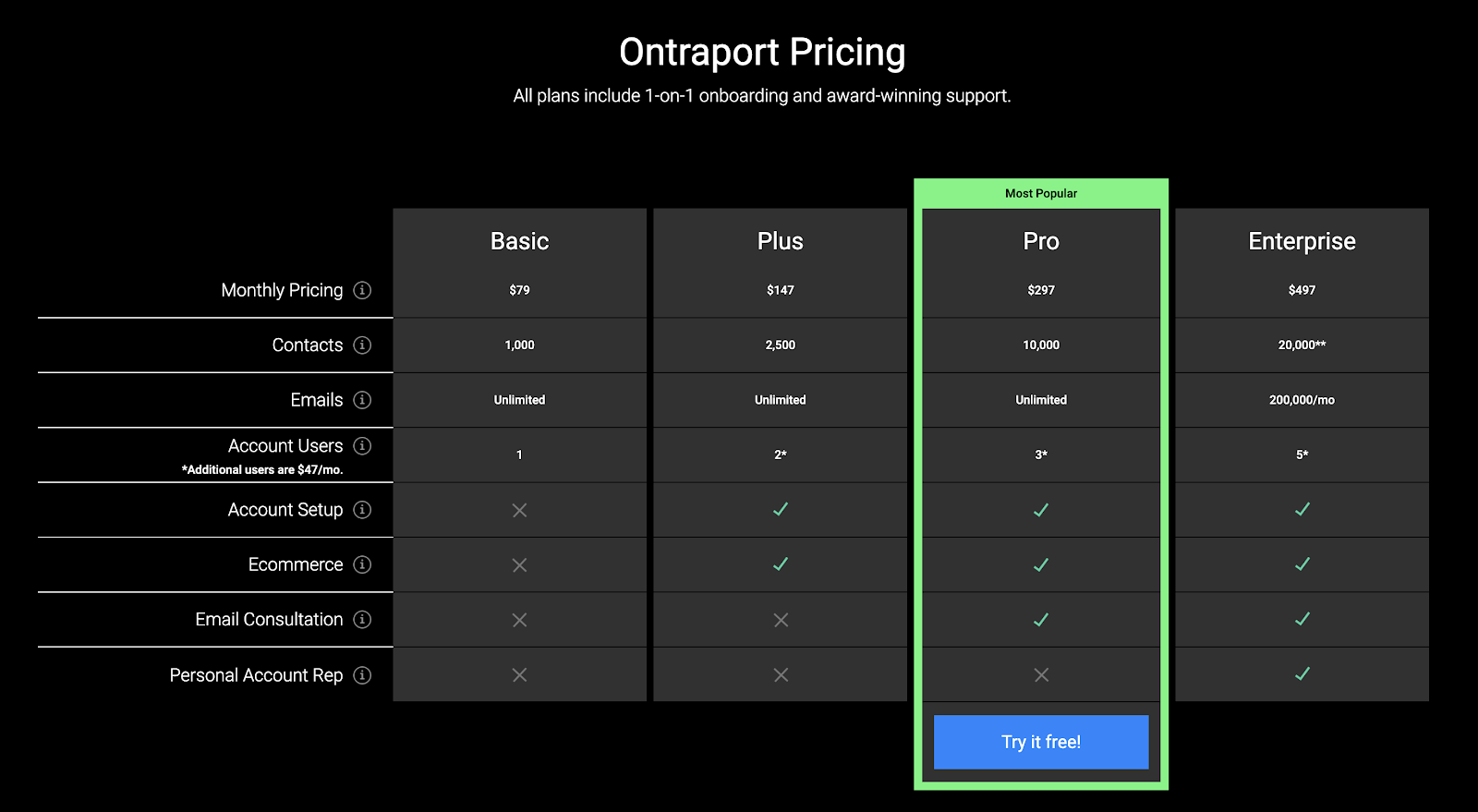Click the Email Consultation row label
Screen dimensions: 1478x812
click(269, 619)
